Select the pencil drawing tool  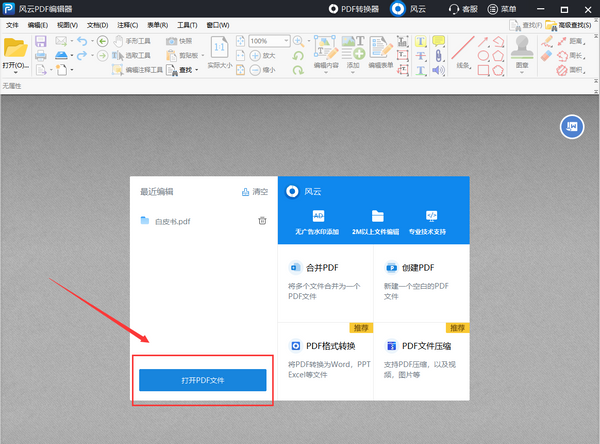point(546,41)
